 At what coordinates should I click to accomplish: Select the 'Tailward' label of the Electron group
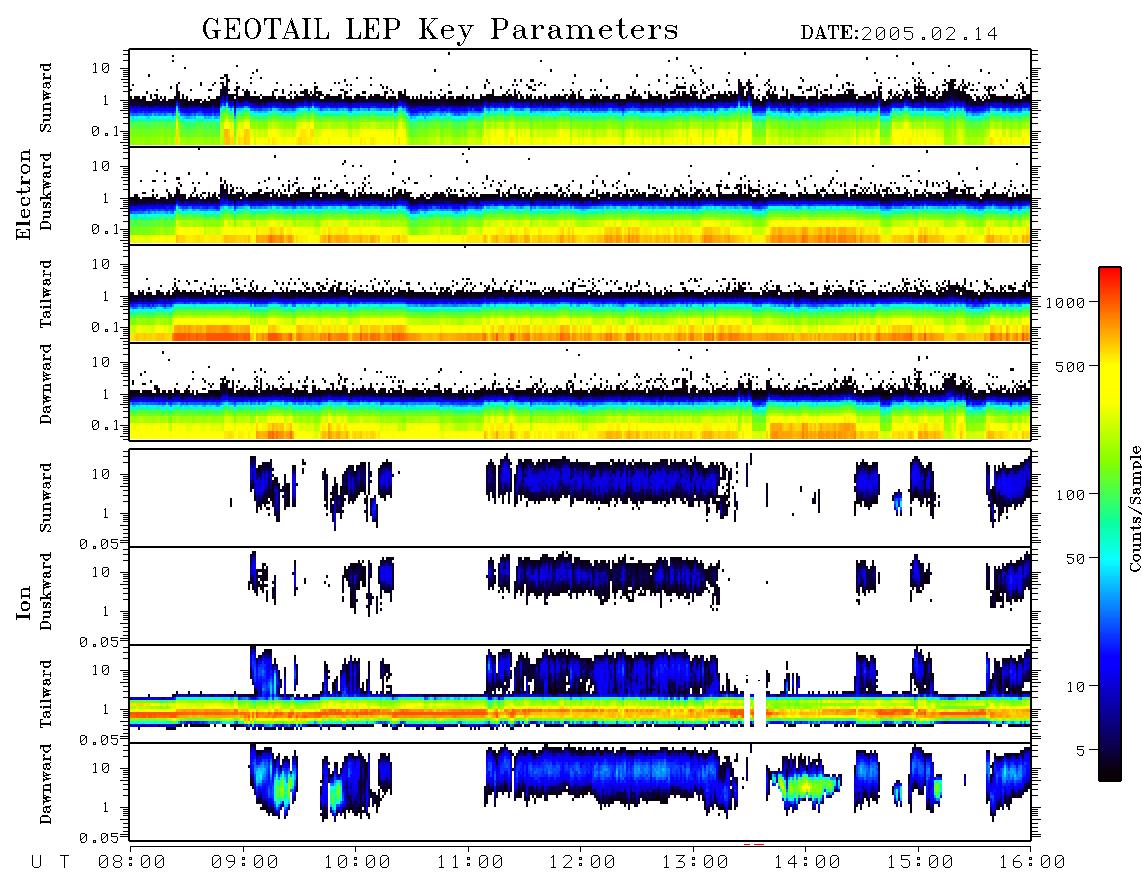click(x=46, y=294)
